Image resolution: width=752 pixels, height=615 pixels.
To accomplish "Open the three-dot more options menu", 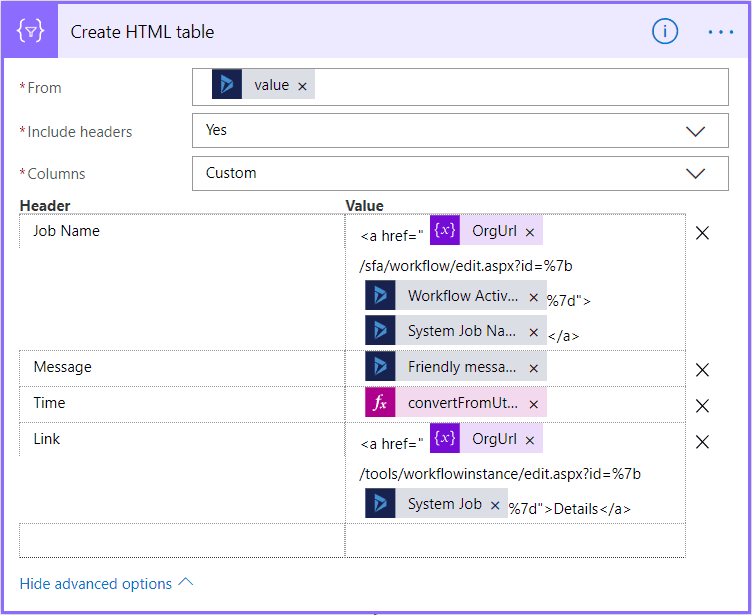I will 720,32.
